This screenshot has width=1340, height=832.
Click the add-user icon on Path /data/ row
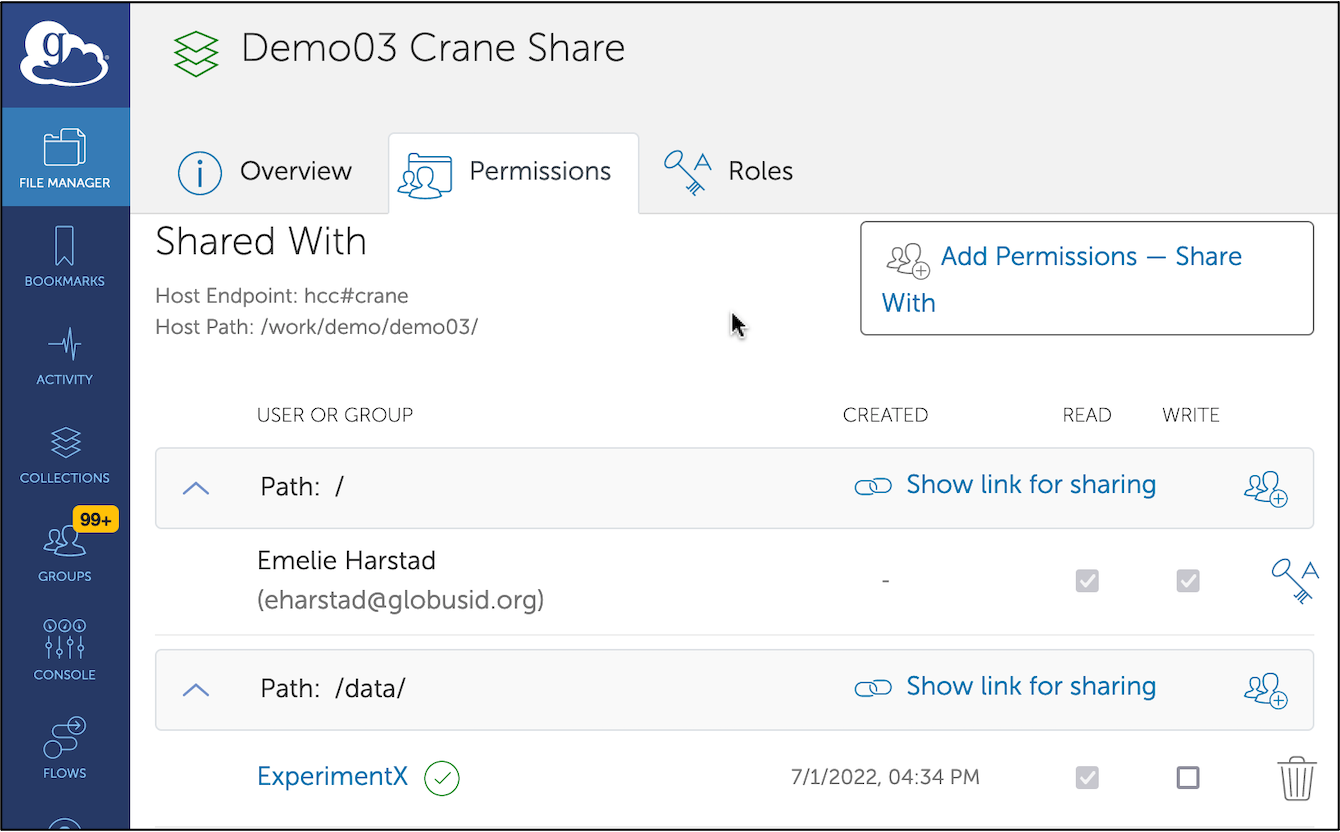[1265, 690]
